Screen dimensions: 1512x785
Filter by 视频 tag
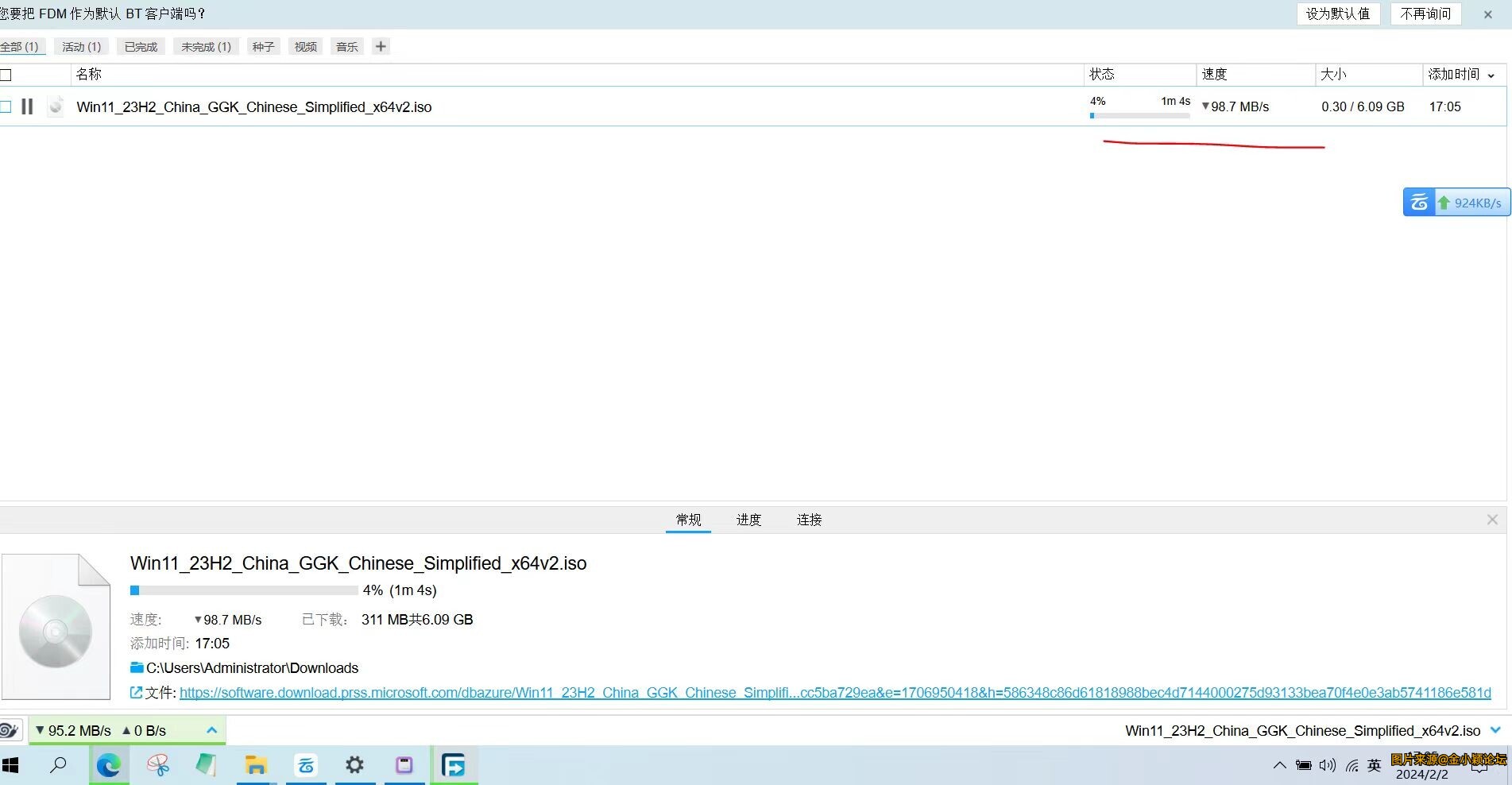click(x=306, y=47)
